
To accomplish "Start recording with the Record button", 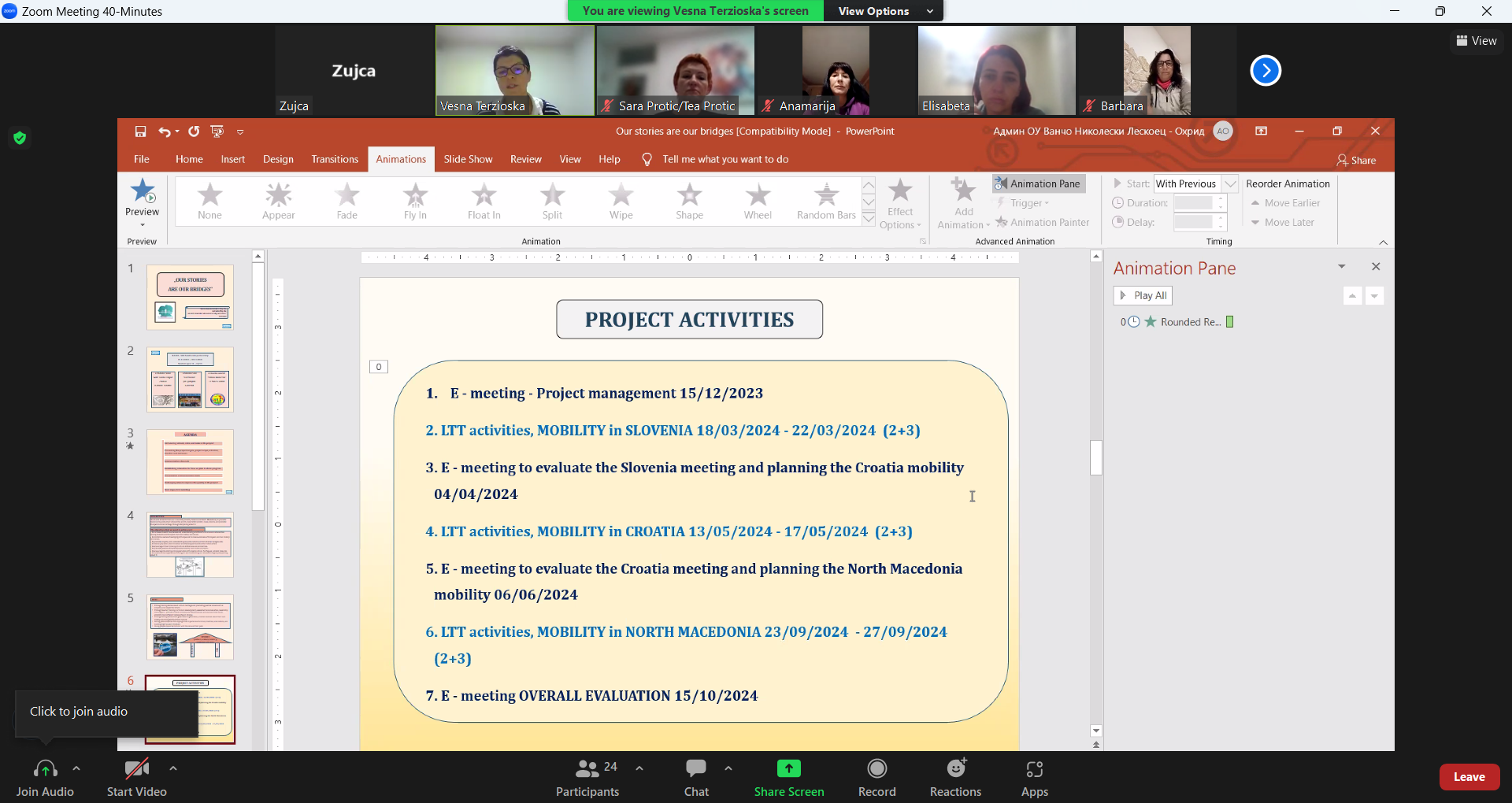I will pos(876,778).
